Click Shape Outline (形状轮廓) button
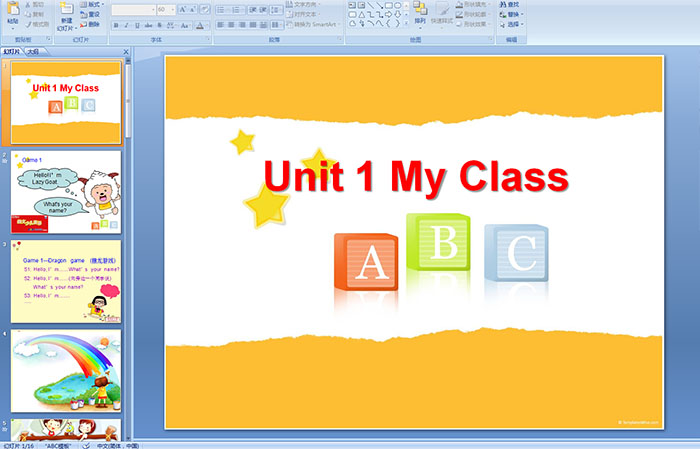The height and width of the screenshot is (449, 700). click(472, 14)
